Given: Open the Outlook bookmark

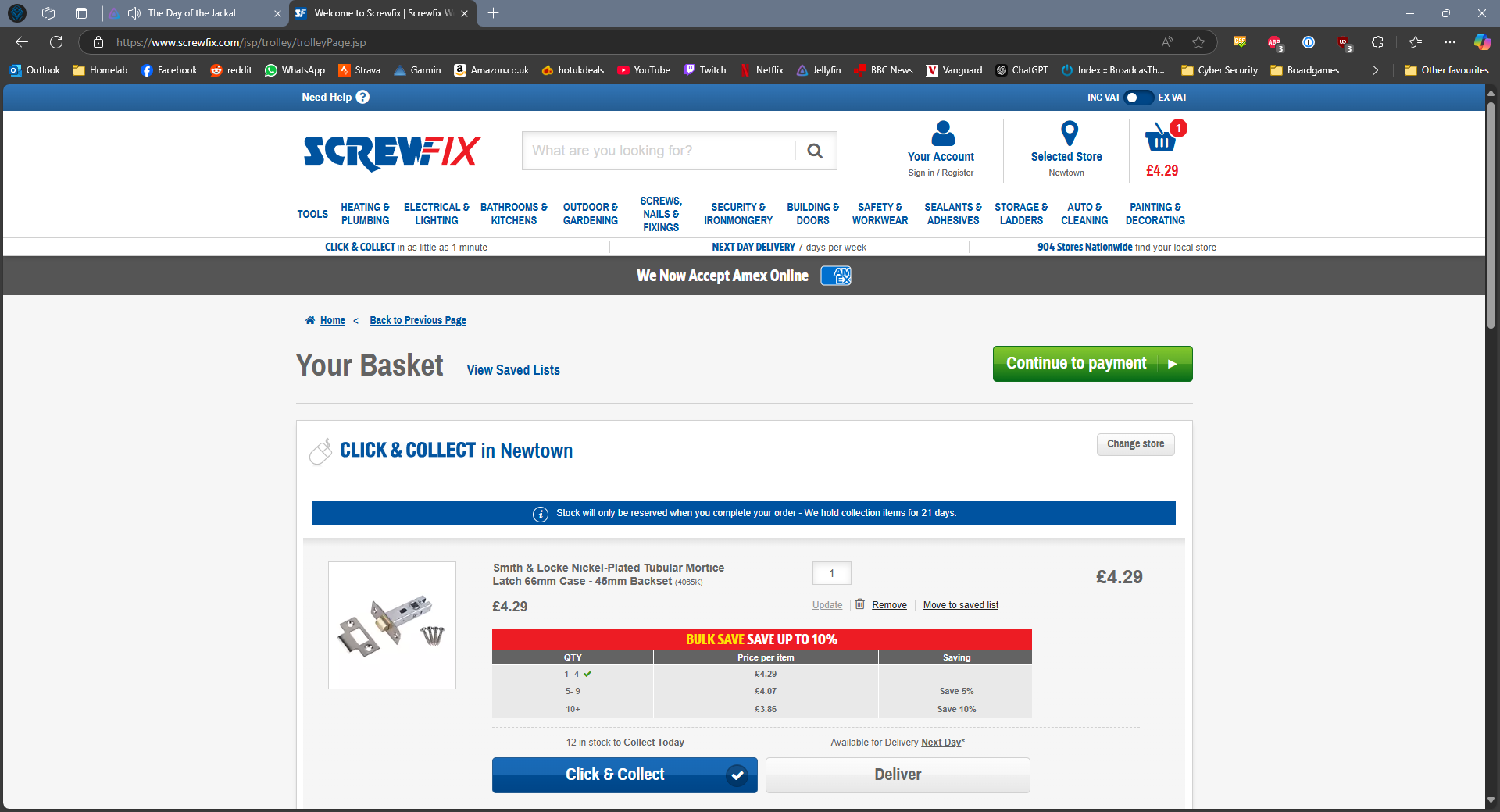Looking at the screenshot, I should (35, 70).
